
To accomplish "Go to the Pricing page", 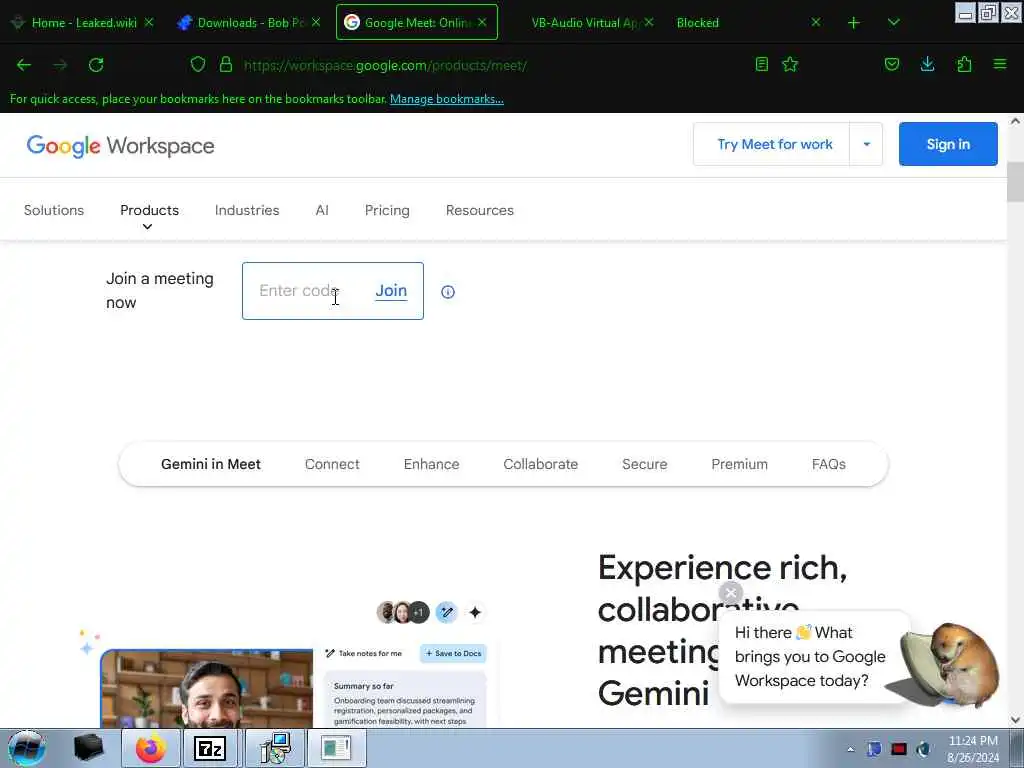I will (x=387, y=210).
